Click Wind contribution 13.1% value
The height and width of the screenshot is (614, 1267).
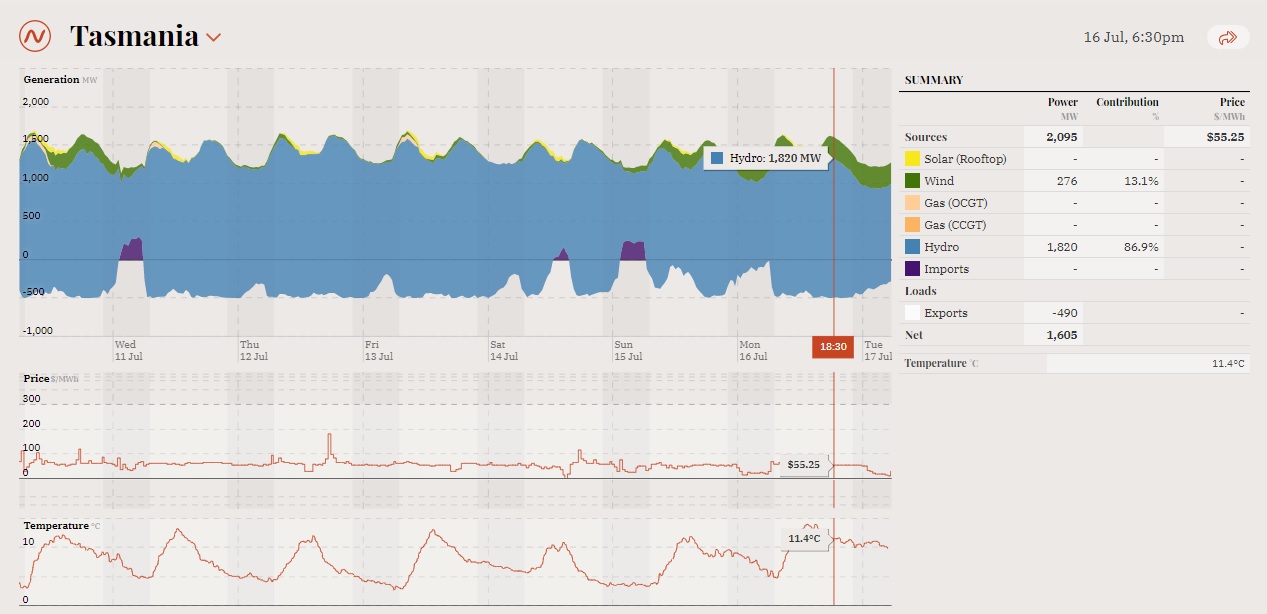[x=1142, y=181]
